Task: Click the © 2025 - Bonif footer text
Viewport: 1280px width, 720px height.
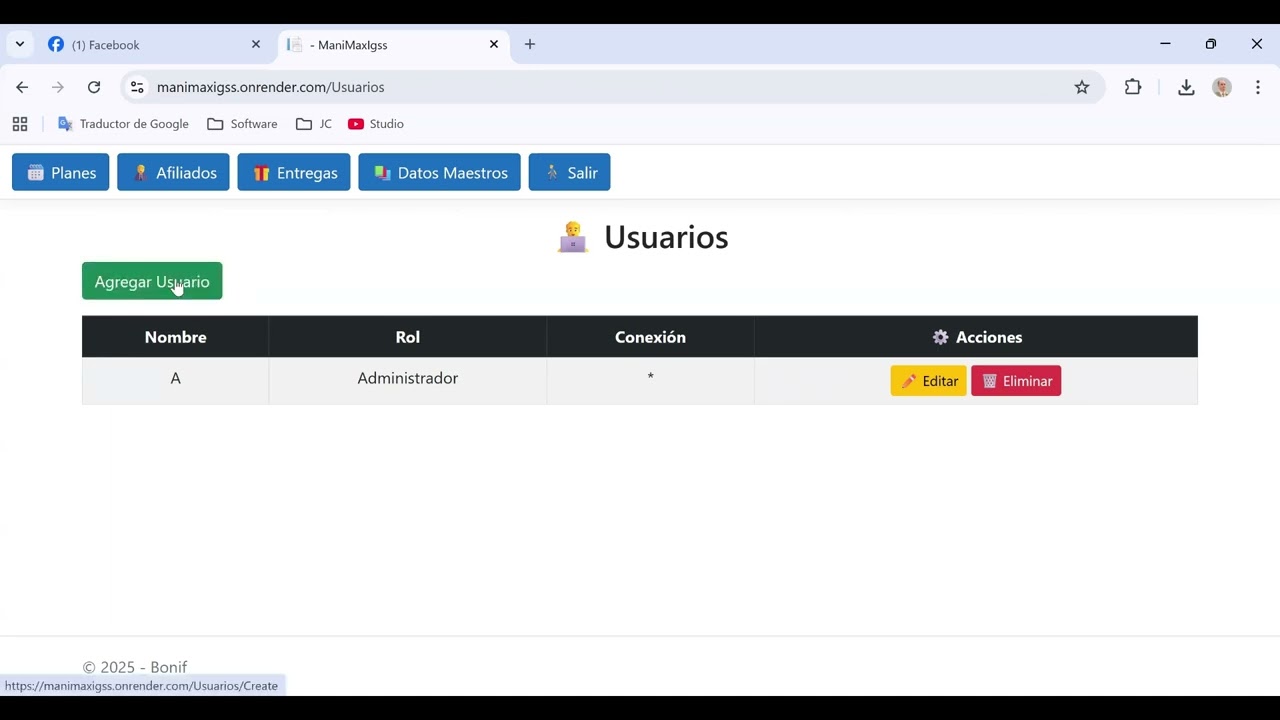Action: pyautogui.click(x=135, y=667)
